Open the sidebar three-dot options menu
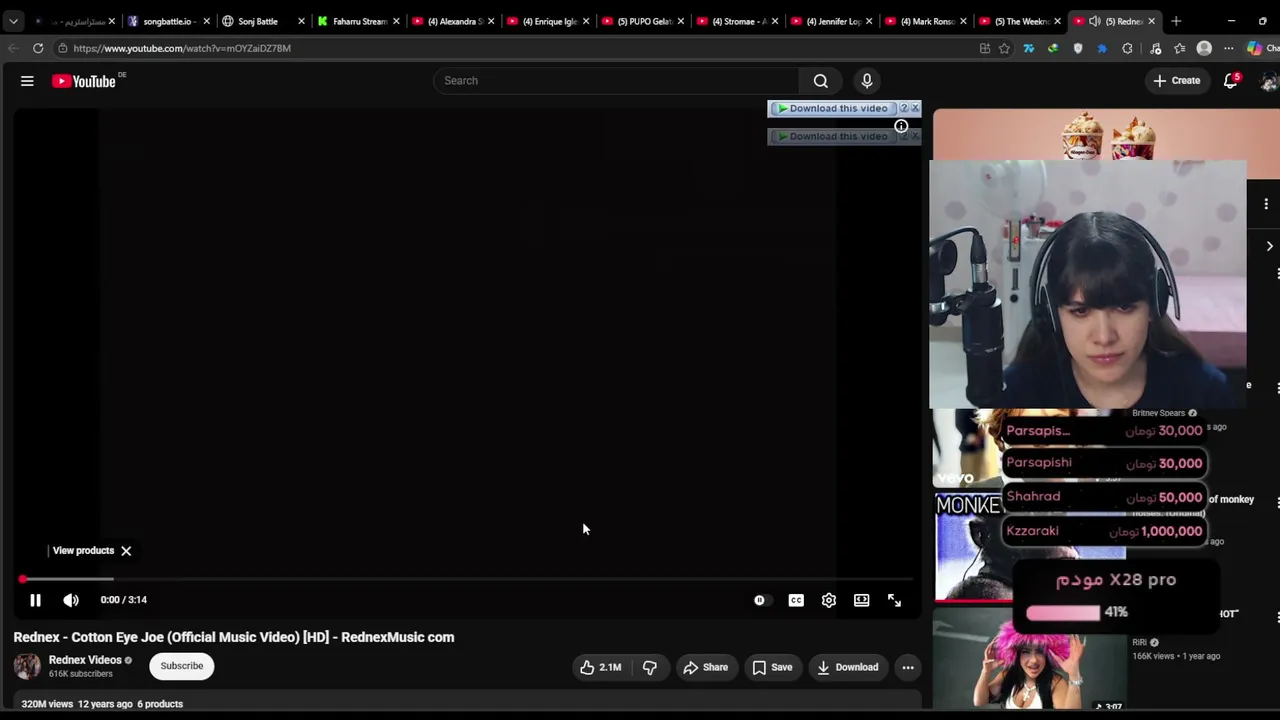The height and width of the screenshot is (720, 1280). click(x=1266, y=204)
